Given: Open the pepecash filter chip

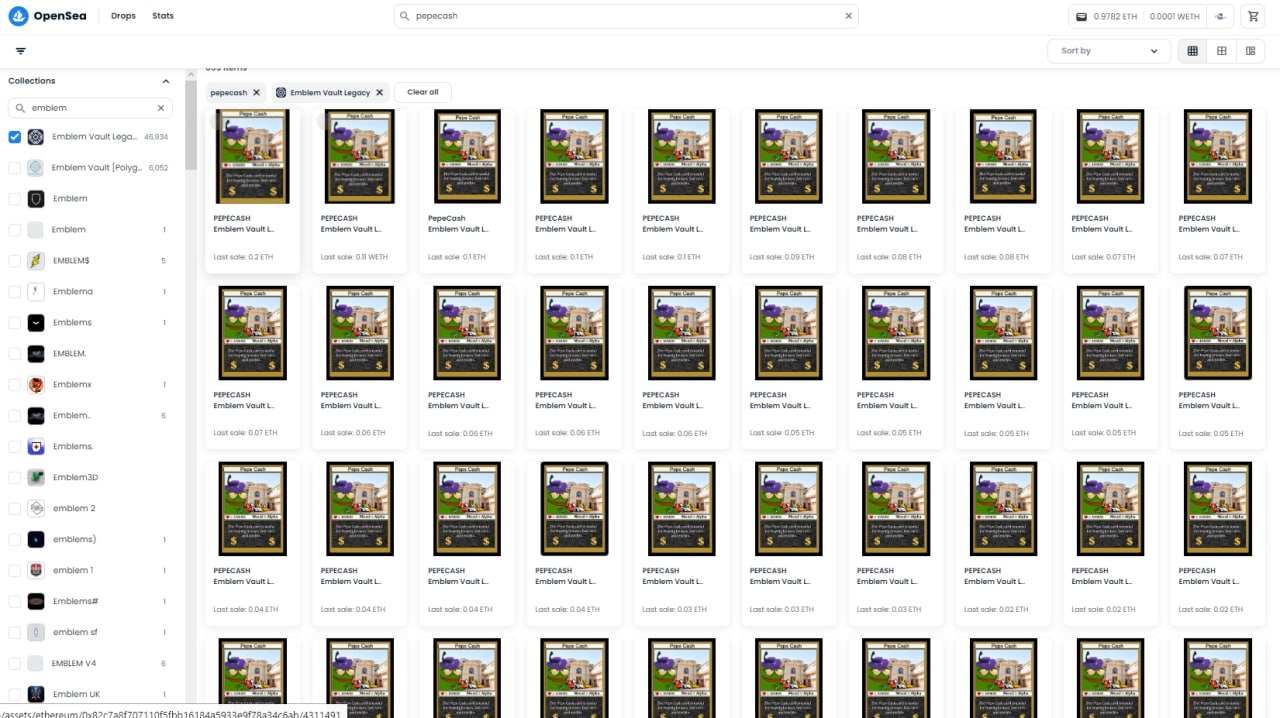Looking at the screenshot, I should click(236, 92).
